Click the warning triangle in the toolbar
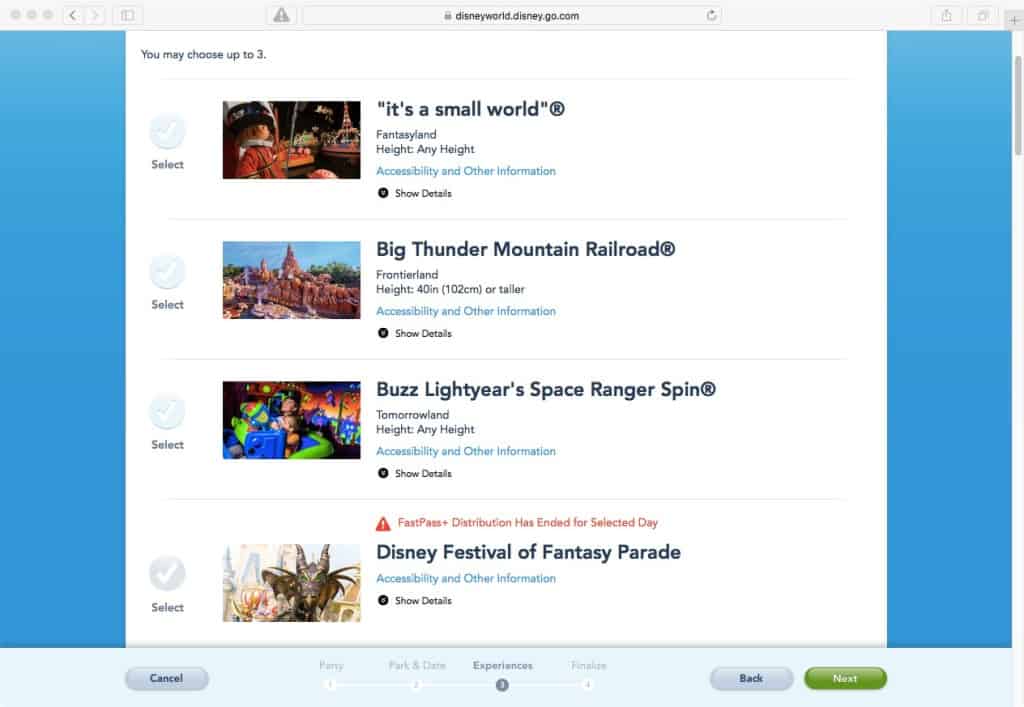Image resolution: width=1024 pixels, height=707 pixels. pyautogui.click(x=281, y=15)
